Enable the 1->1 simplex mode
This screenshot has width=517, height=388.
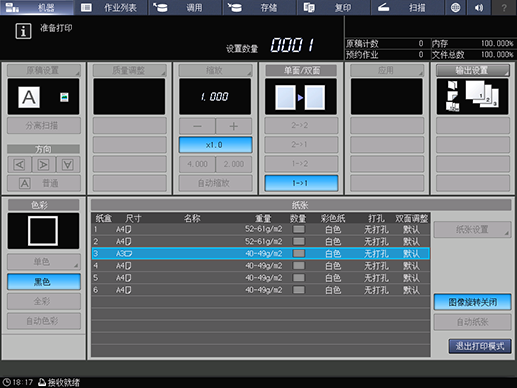[x=301, y=183]
